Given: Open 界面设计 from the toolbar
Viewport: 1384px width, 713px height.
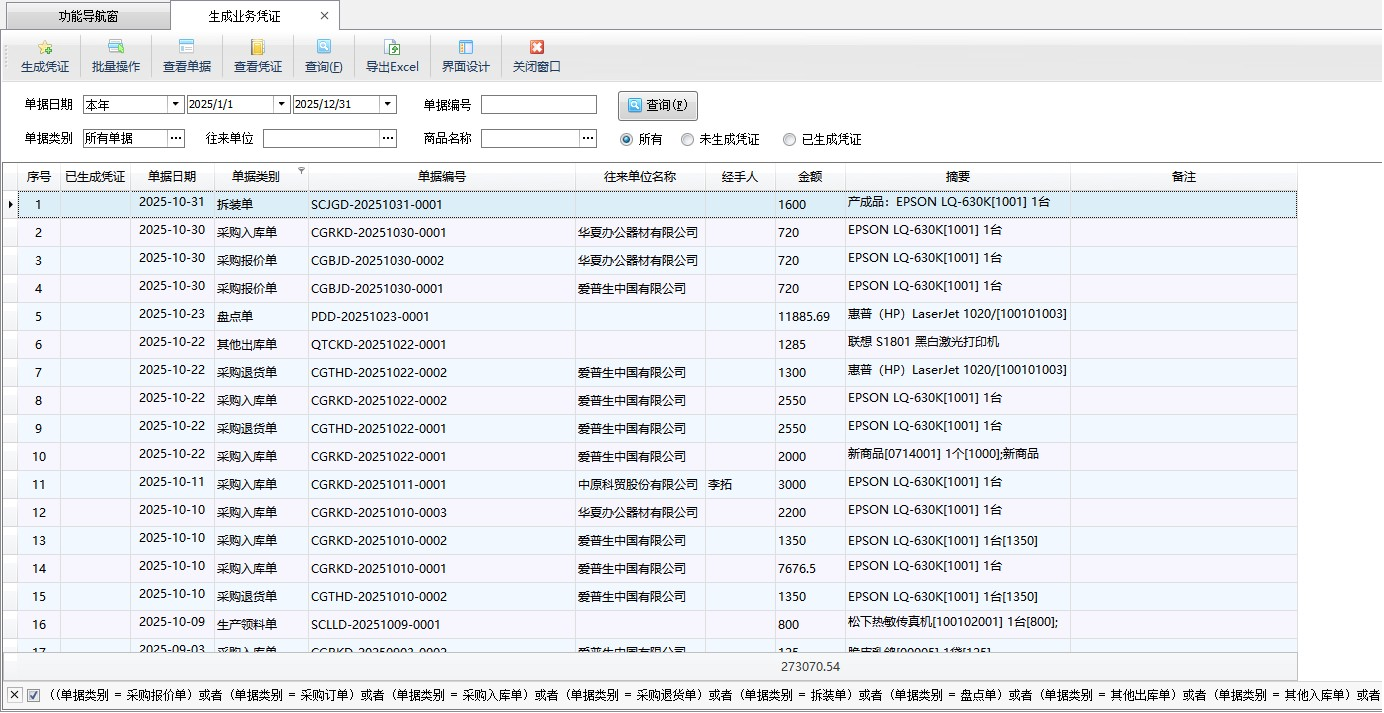Looking at the screenshot, I should 466,56.
